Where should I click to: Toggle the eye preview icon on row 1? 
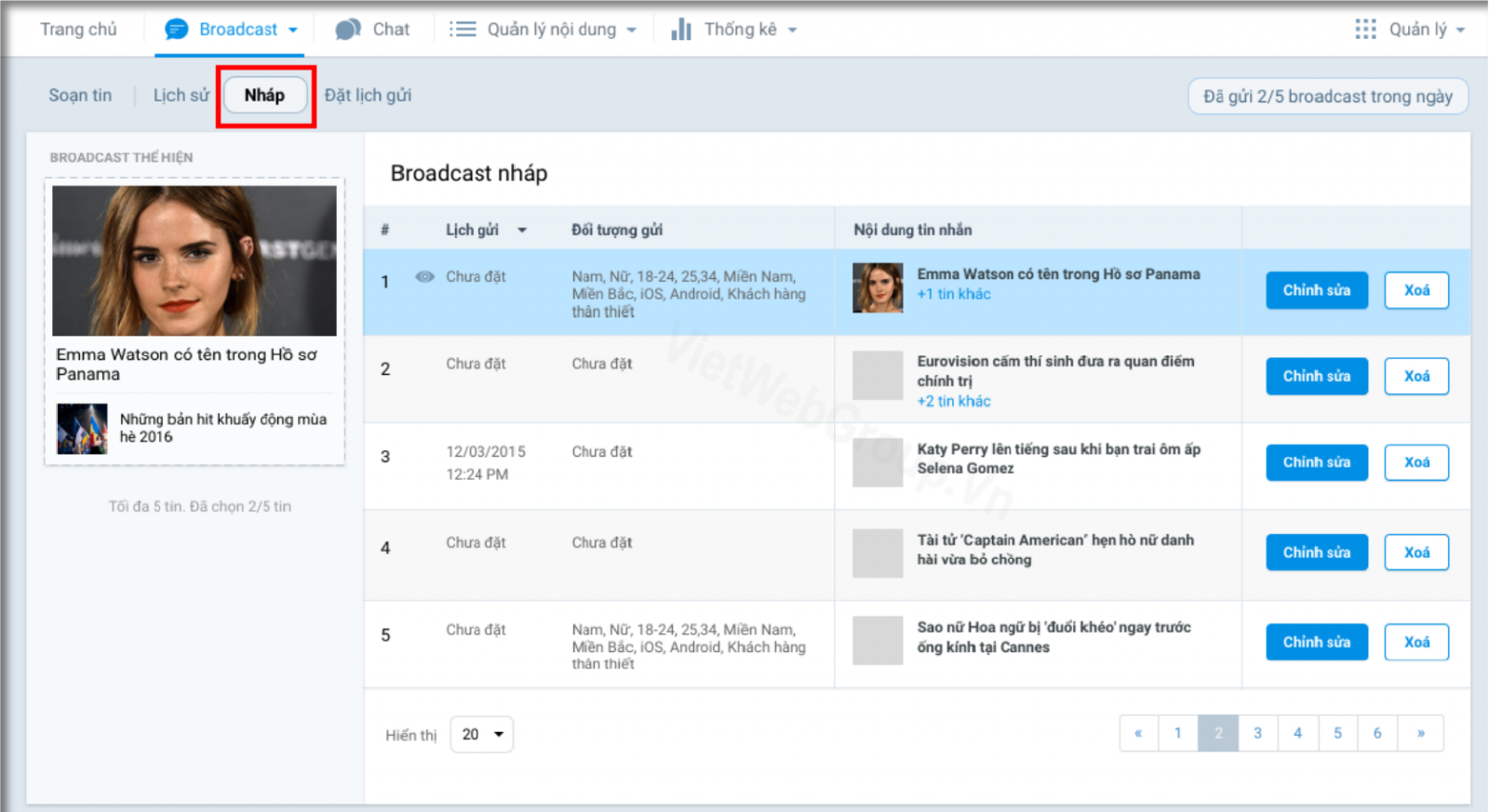pos(424,276)
